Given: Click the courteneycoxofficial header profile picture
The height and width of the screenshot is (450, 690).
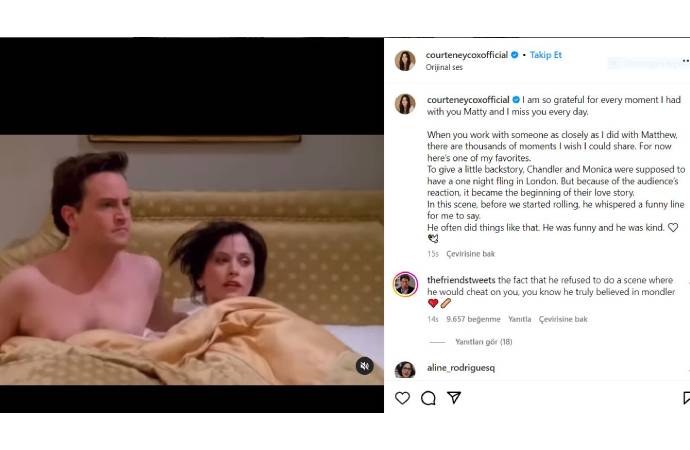Looking at the screenshot, I should pyautogui.click(x=405, y=61).
